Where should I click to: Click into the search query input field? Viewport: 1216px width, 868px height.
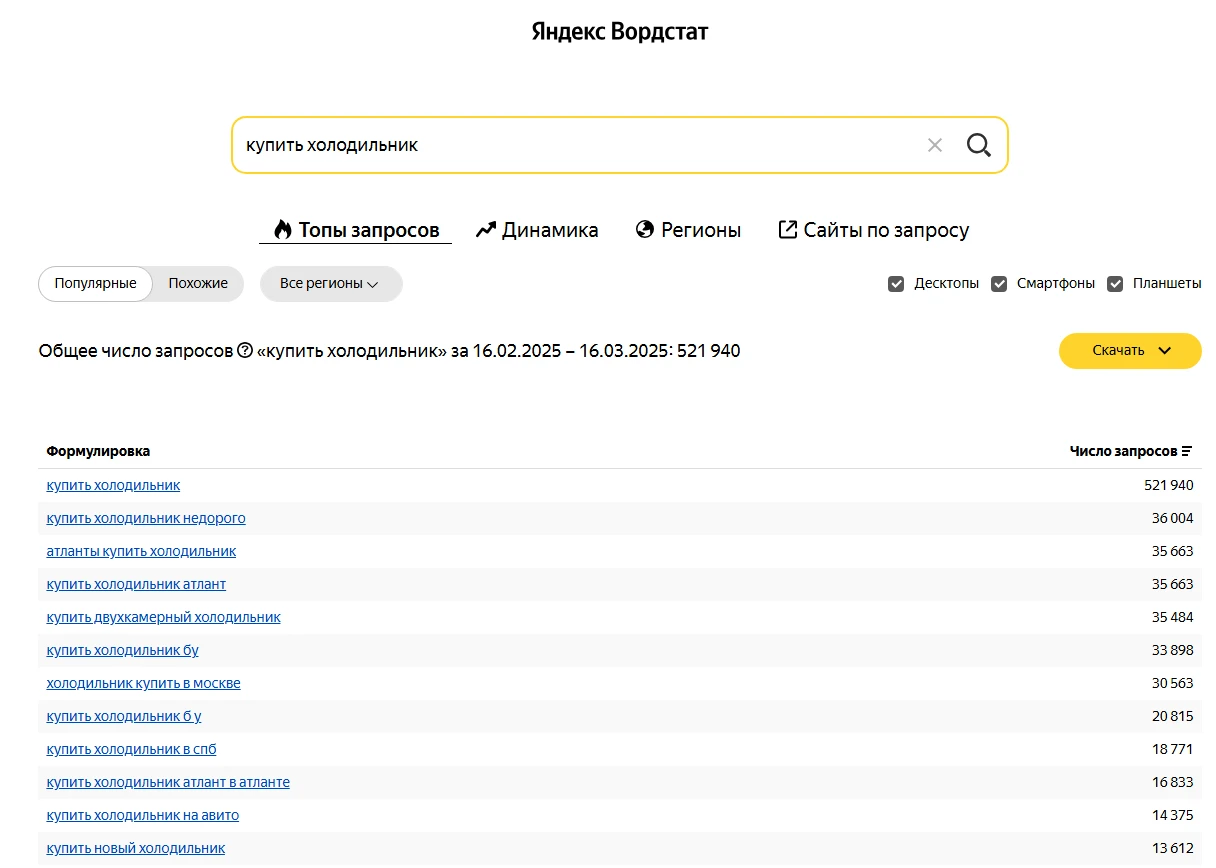570,145
